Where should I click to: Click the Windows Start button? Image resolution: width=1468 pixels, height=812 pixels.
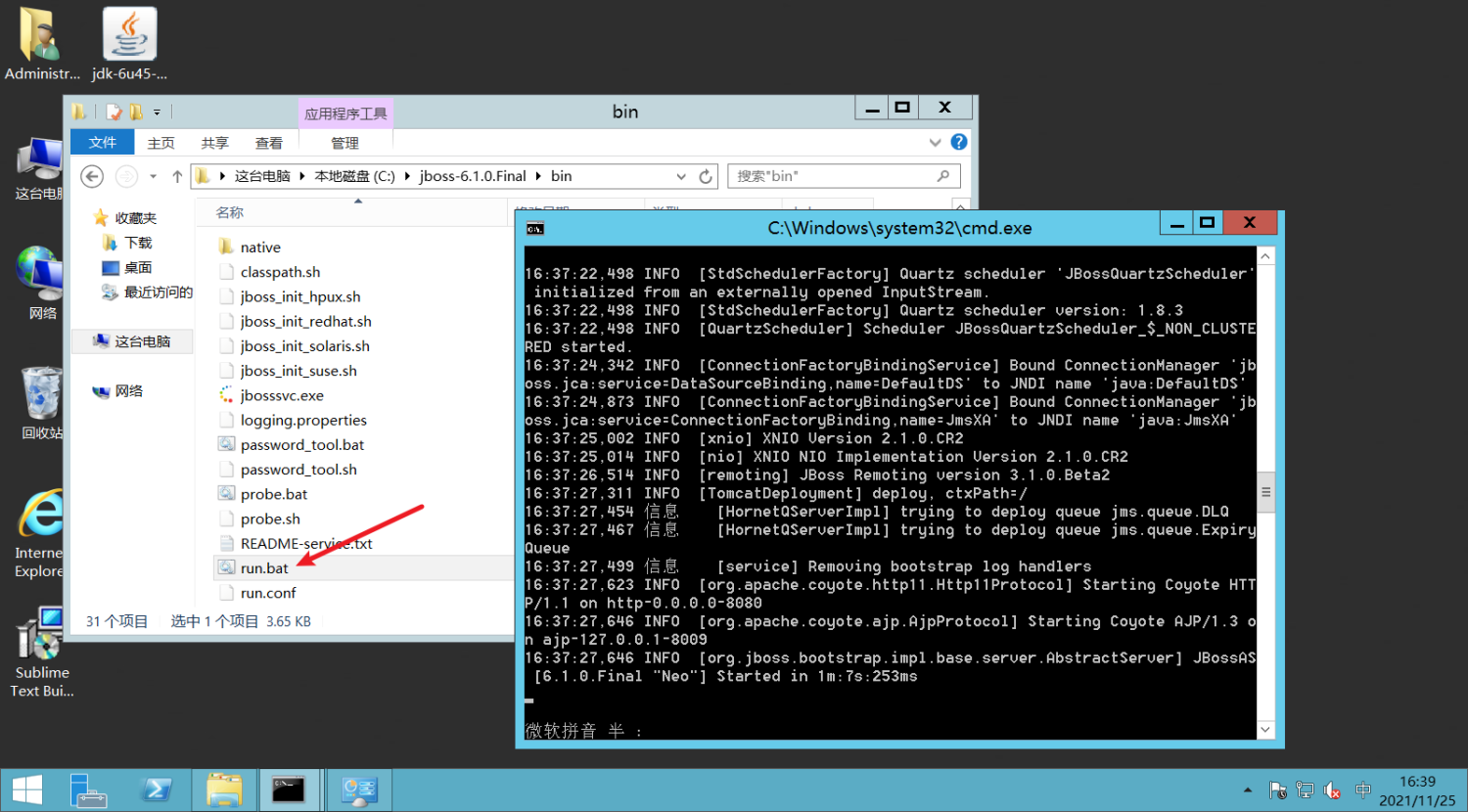[x=27, y=790]
